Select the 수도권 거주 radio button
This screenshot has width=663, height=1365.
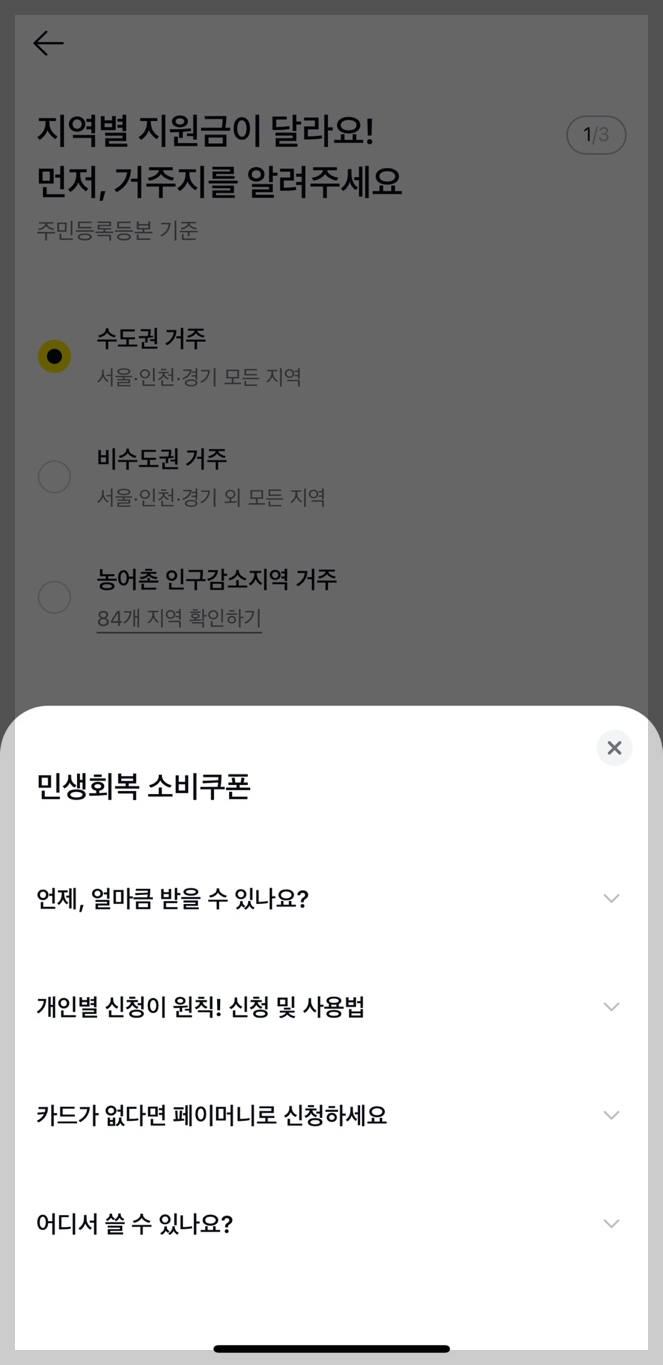click(55, 355)
